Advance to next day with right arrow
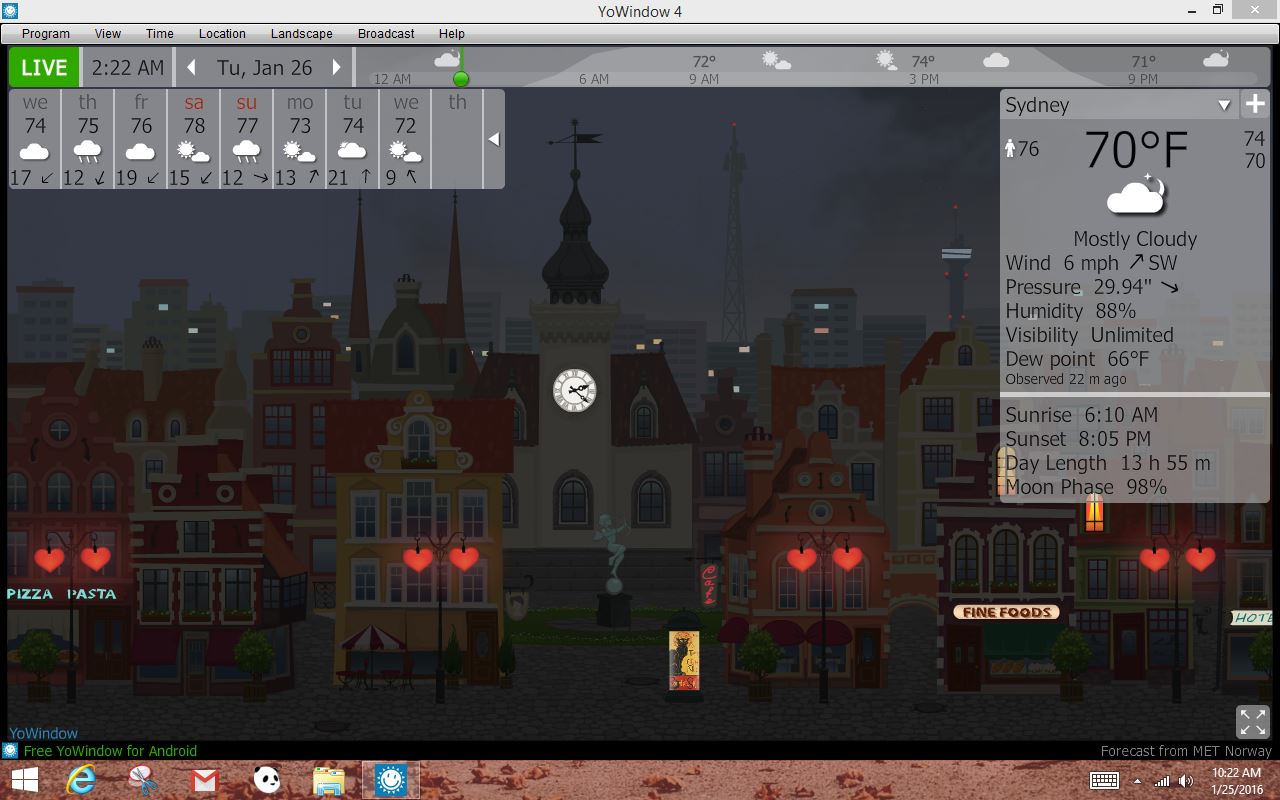1280x800 pixels. pyautogui.click(x=337, y=68)
